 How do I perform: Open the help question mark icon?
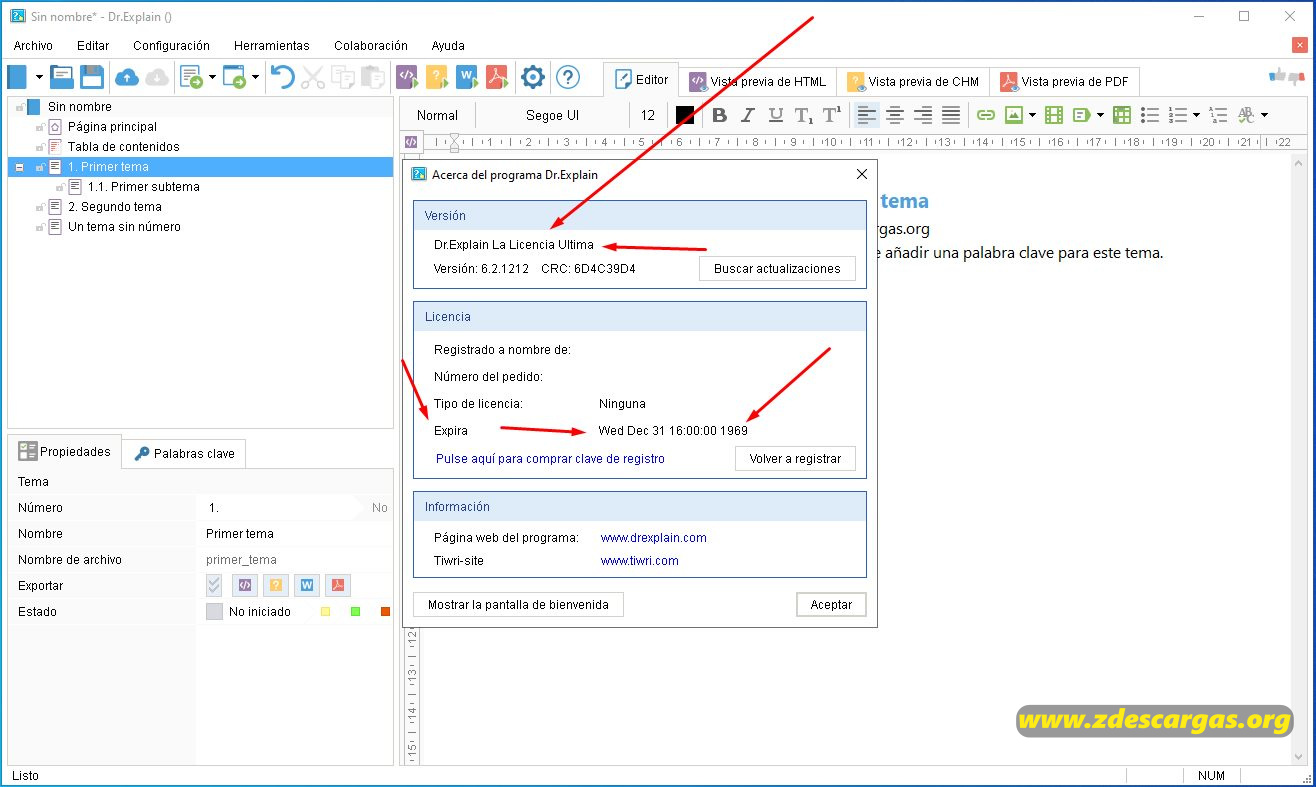click(568, 77)
